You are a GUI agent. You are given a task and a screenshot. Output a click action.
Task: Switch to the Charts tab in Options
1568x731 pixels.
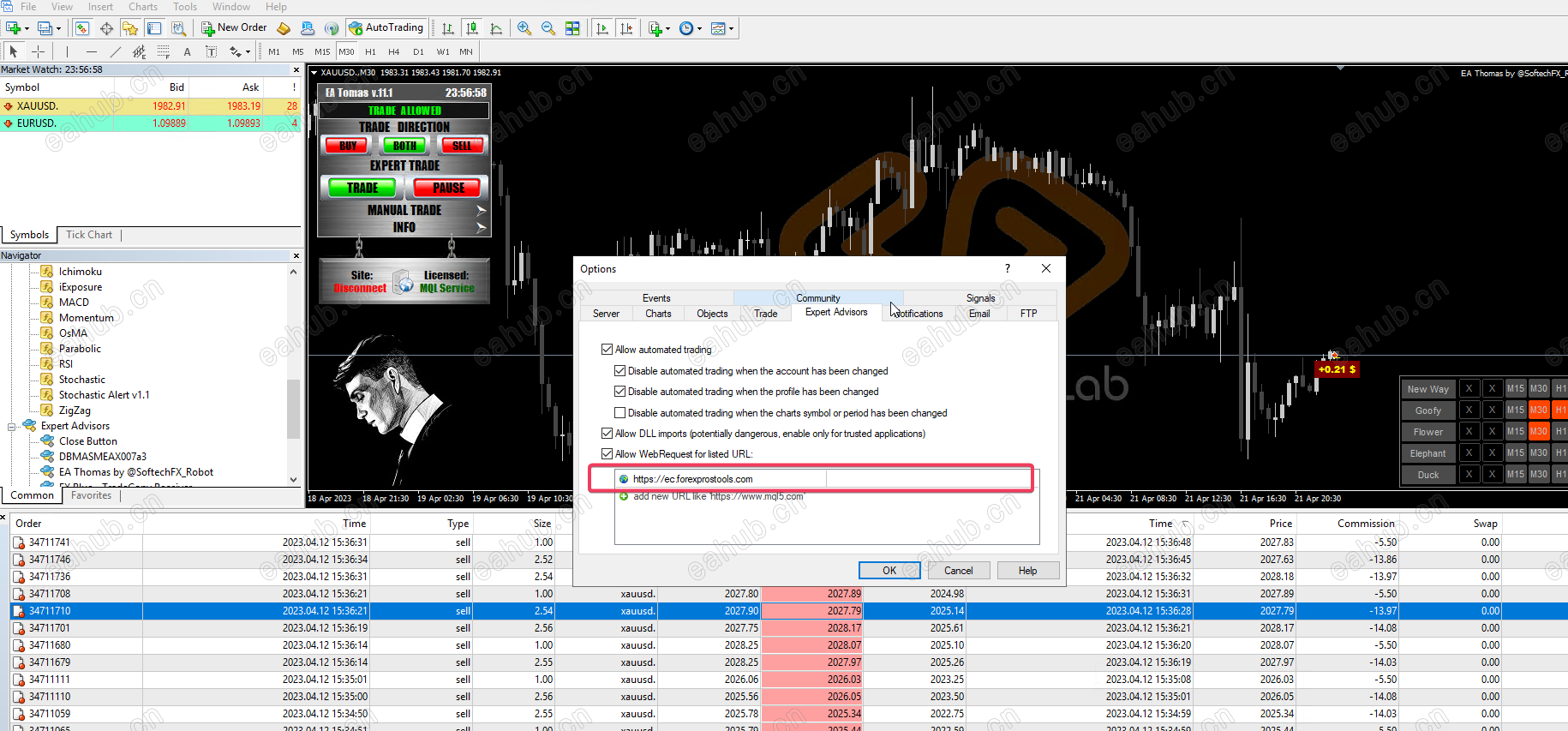pos(658,314)
